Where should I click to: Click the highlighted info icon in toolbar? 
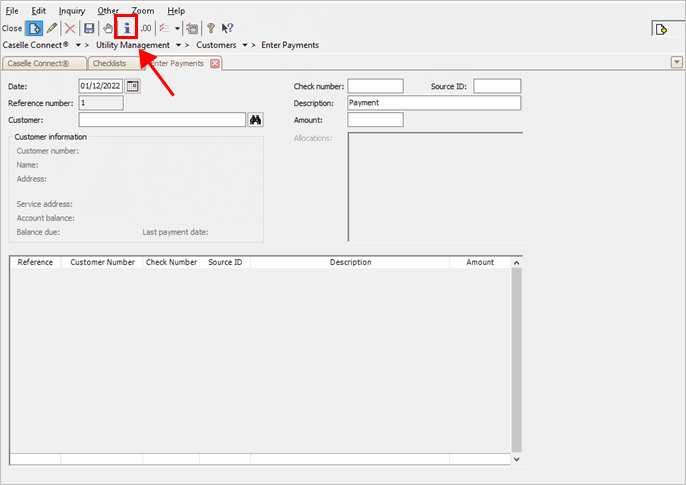click(126, 28)
